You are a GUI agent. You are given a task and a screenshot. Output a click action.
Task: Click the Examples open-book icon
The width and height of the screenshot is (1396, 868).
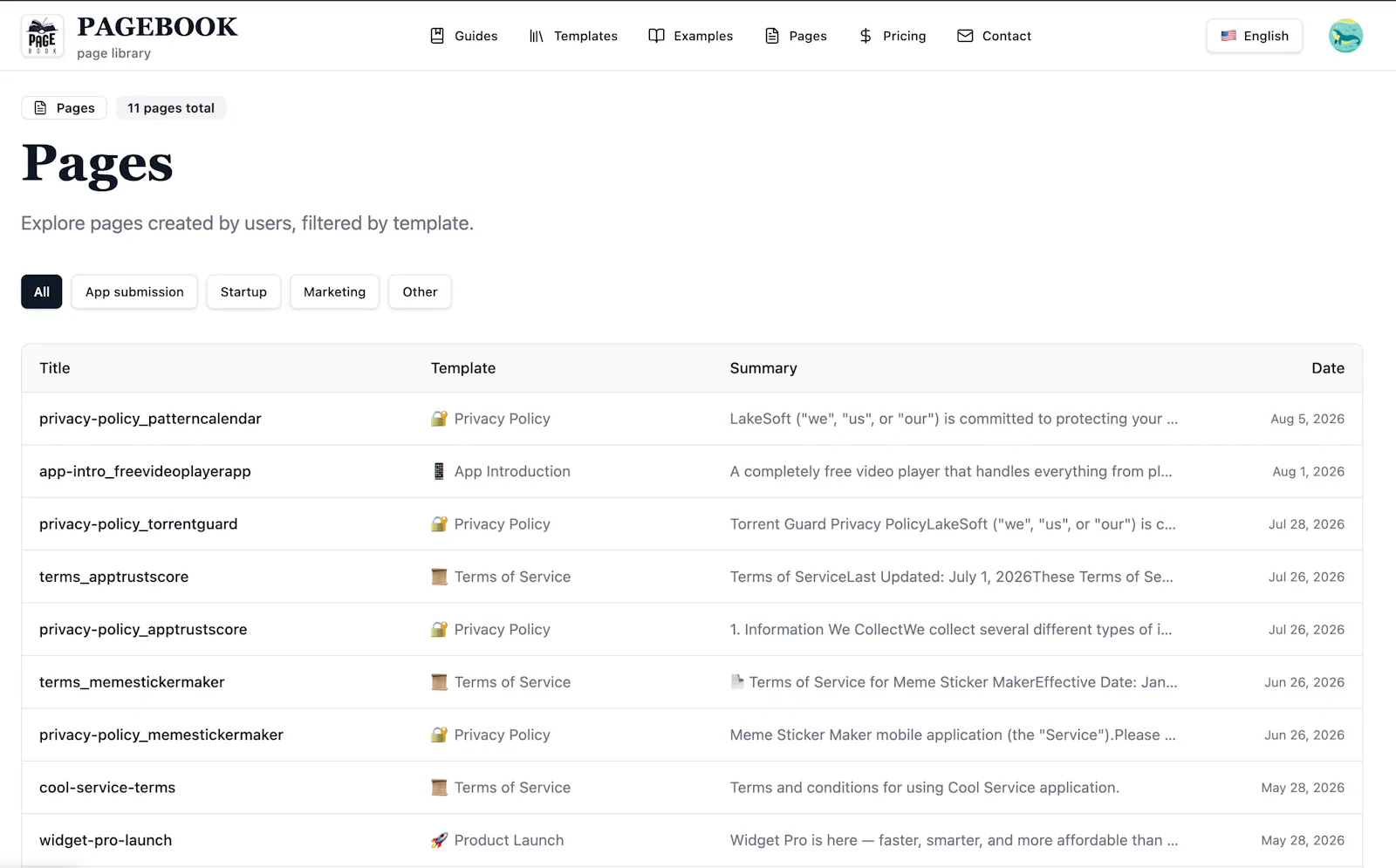(656, 36)
